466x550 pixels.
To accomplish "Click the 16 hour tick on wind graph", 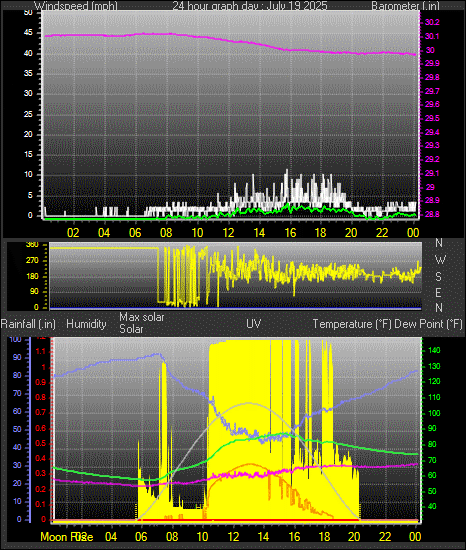I will tap(290, 233).
